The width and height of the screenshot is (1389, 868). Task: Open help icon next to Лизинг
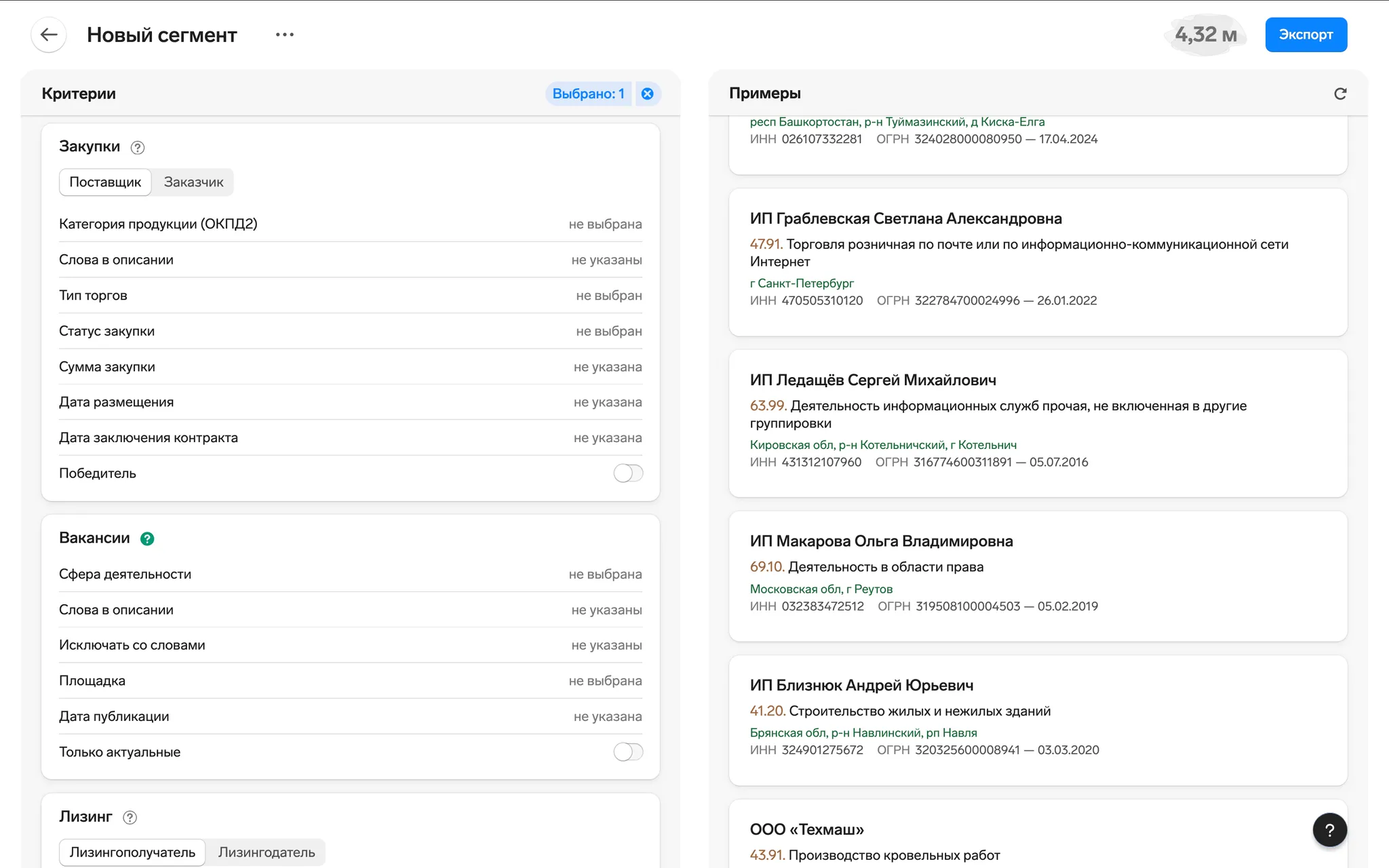pyautogui.click(x=130, y=817)
